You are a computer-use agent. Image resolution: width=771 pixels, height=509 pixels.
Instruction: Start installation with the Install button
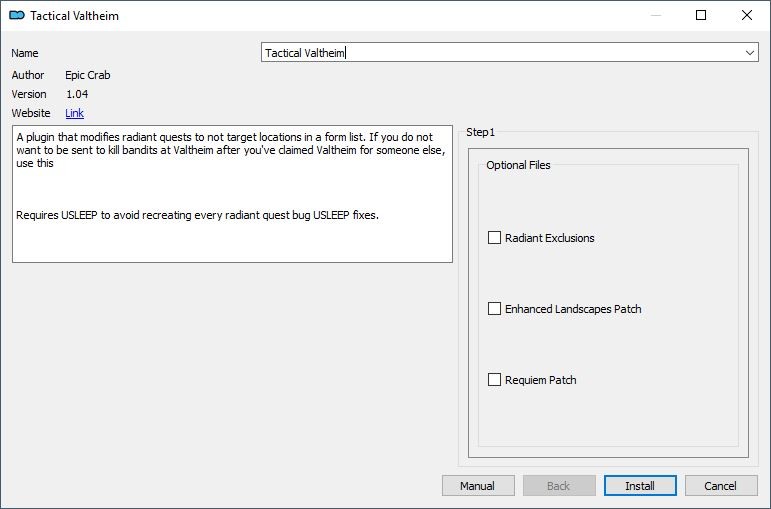point(640,486)
